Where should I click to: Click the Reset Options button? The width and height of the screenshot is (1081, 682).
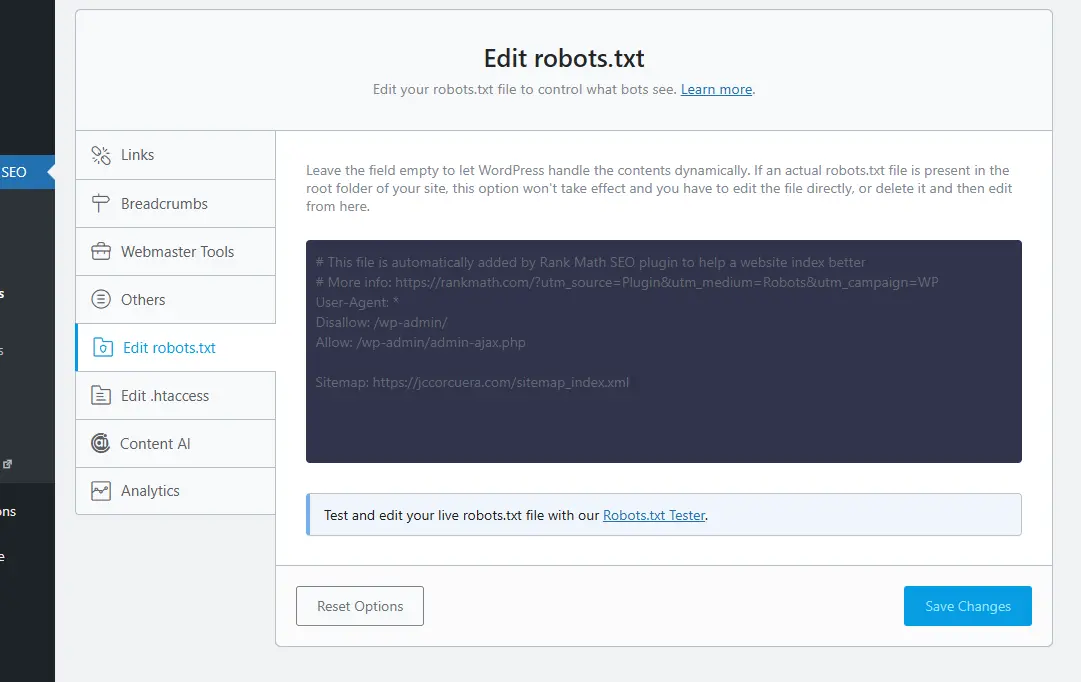pos(359,606)
